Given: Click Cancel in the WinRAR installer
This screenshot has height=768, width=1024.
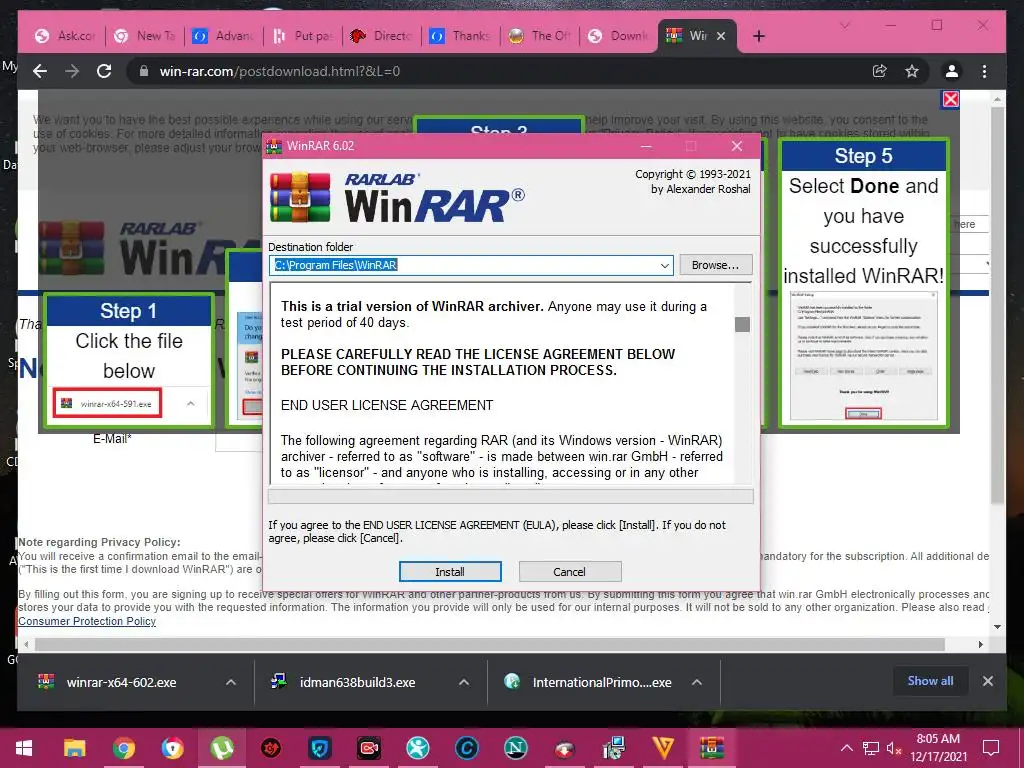Looking at the screenshot, I should pyautogui.click(x=569, y=571).
